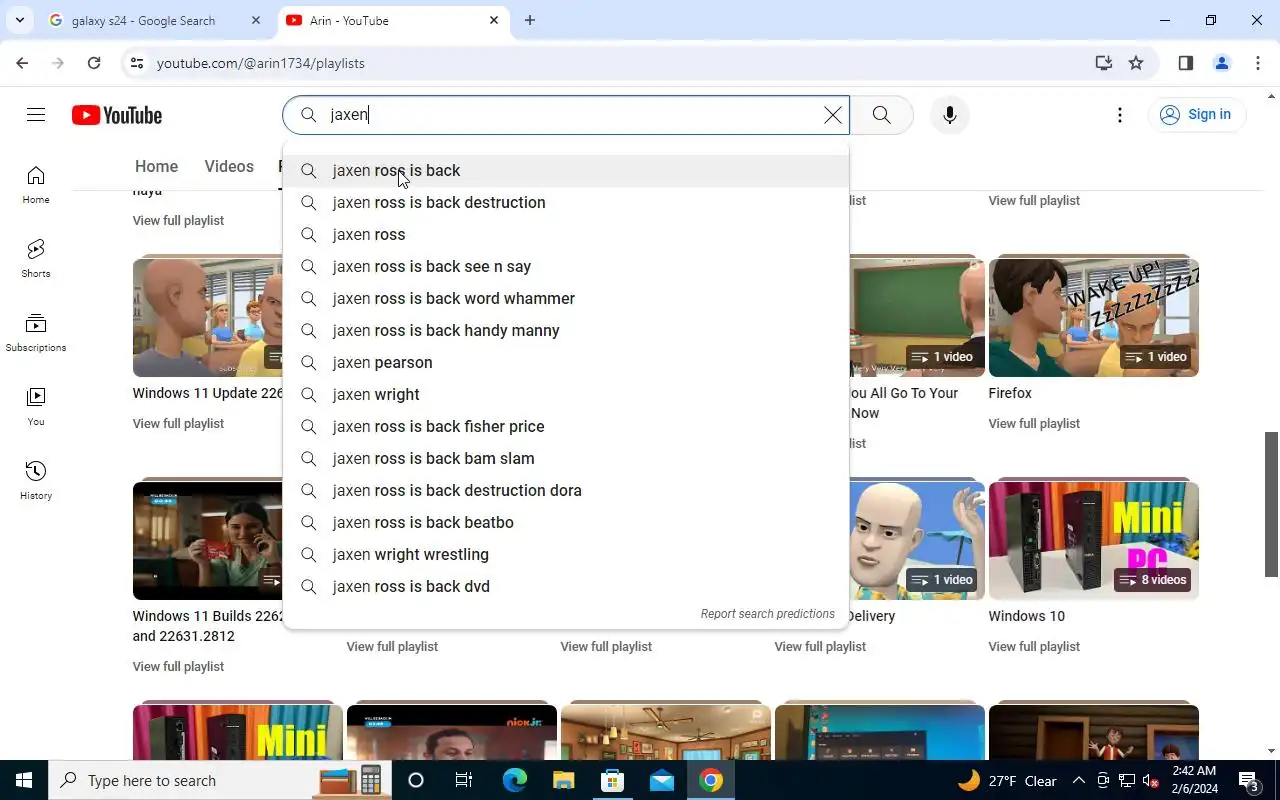The height and width of the screenshot is (800, 1280).
Task: Open Shorts in the sidebar
Action: (36, 259)
